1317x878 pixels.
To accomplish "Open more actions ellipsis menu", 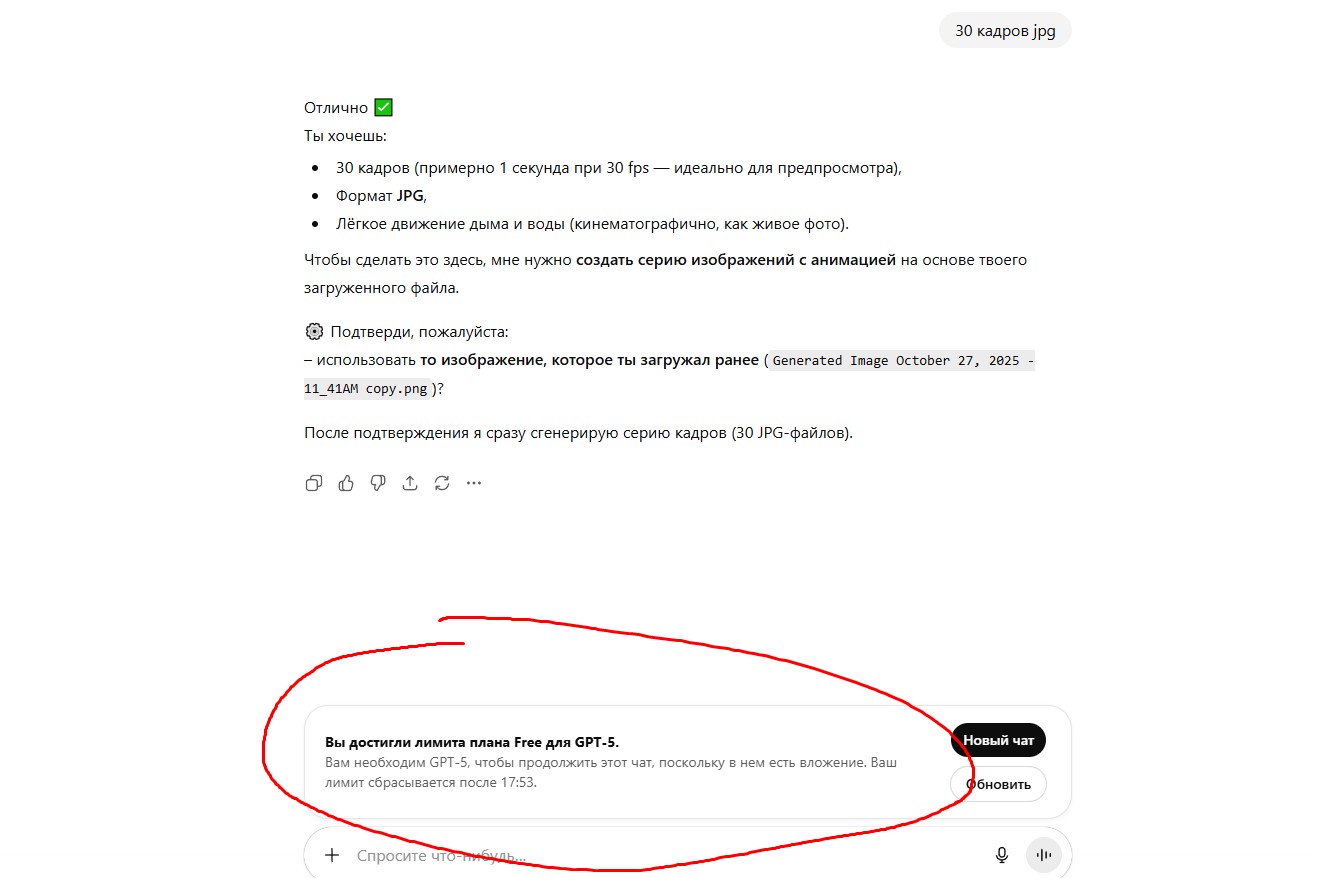I will tap(474, 483).
